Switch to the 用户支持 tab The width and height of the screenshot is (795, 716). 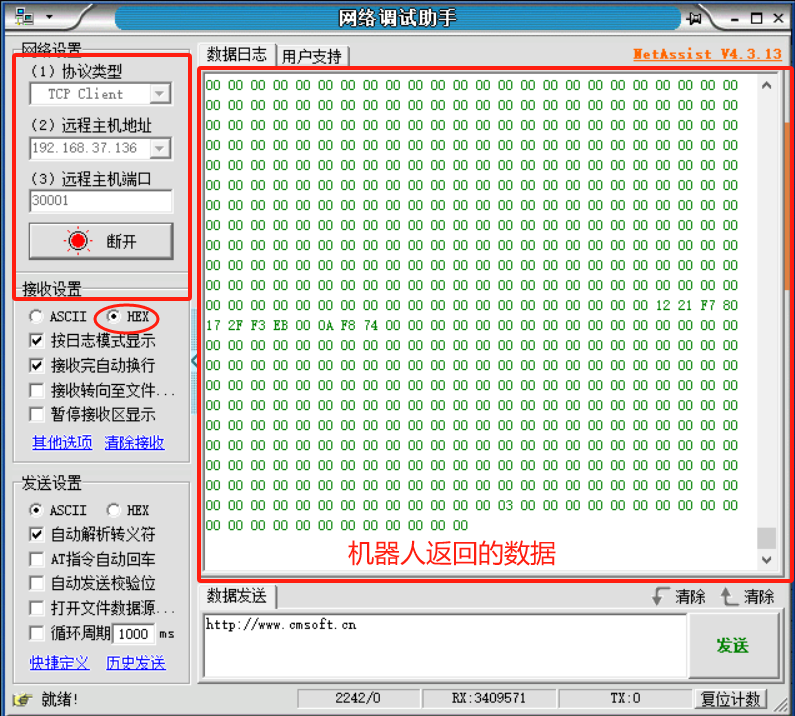[311, 56]
